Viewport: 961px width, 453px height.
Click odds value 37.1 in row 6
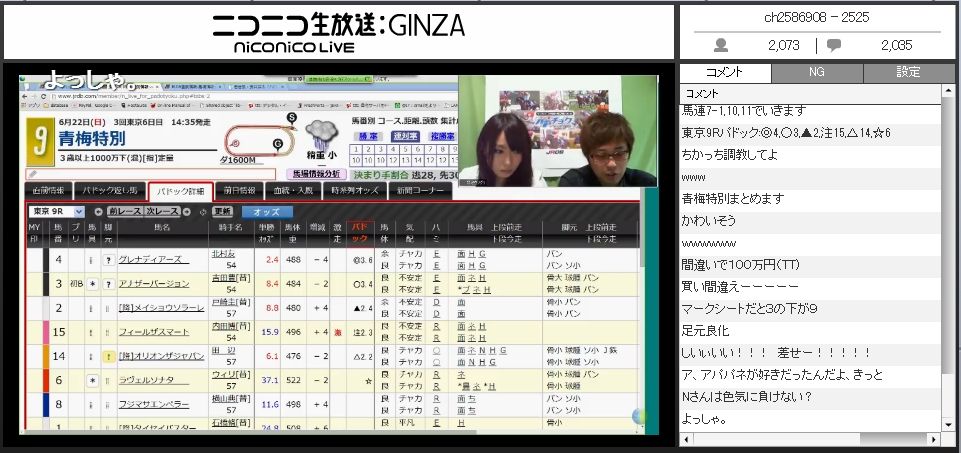pos(270,381)
